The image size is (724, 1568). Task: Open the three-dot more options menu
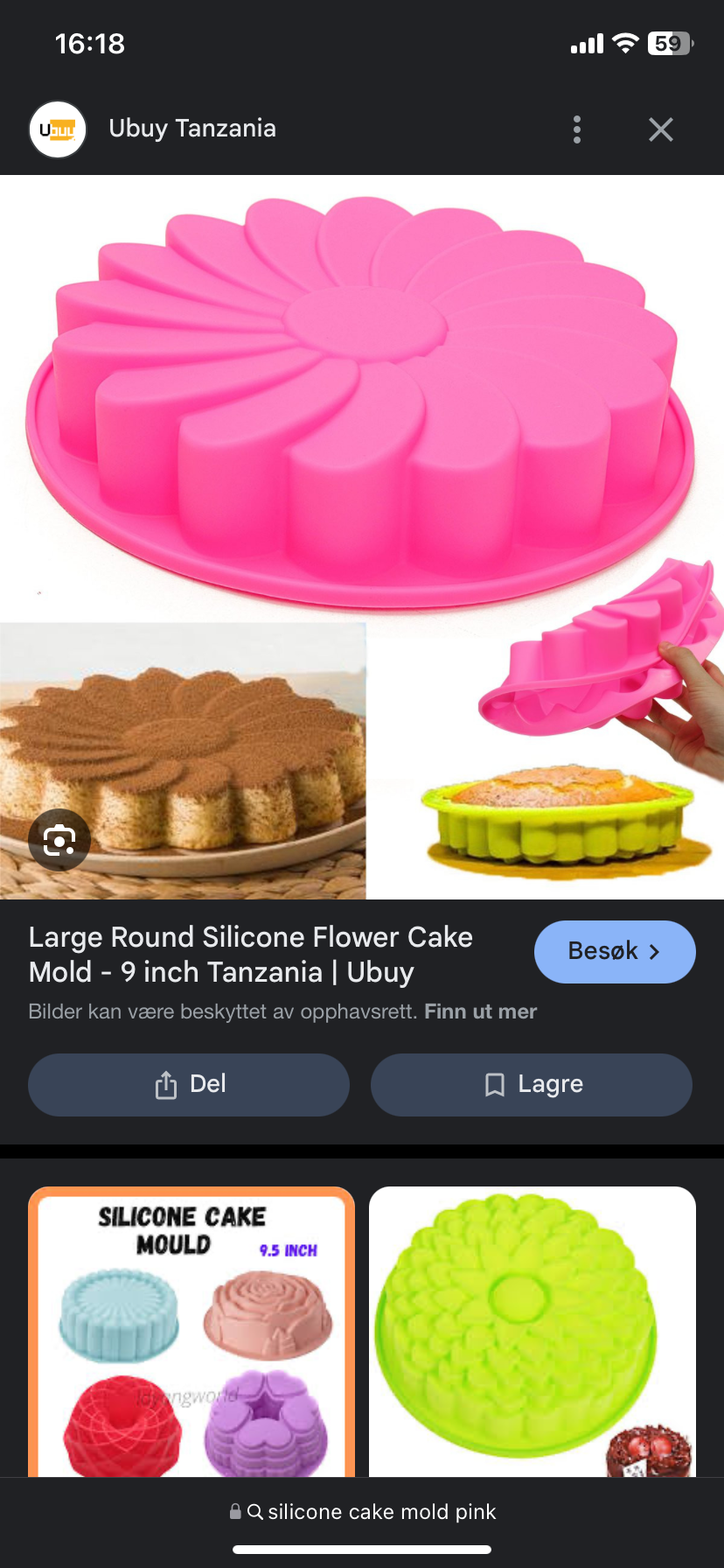tap(576, 129)
